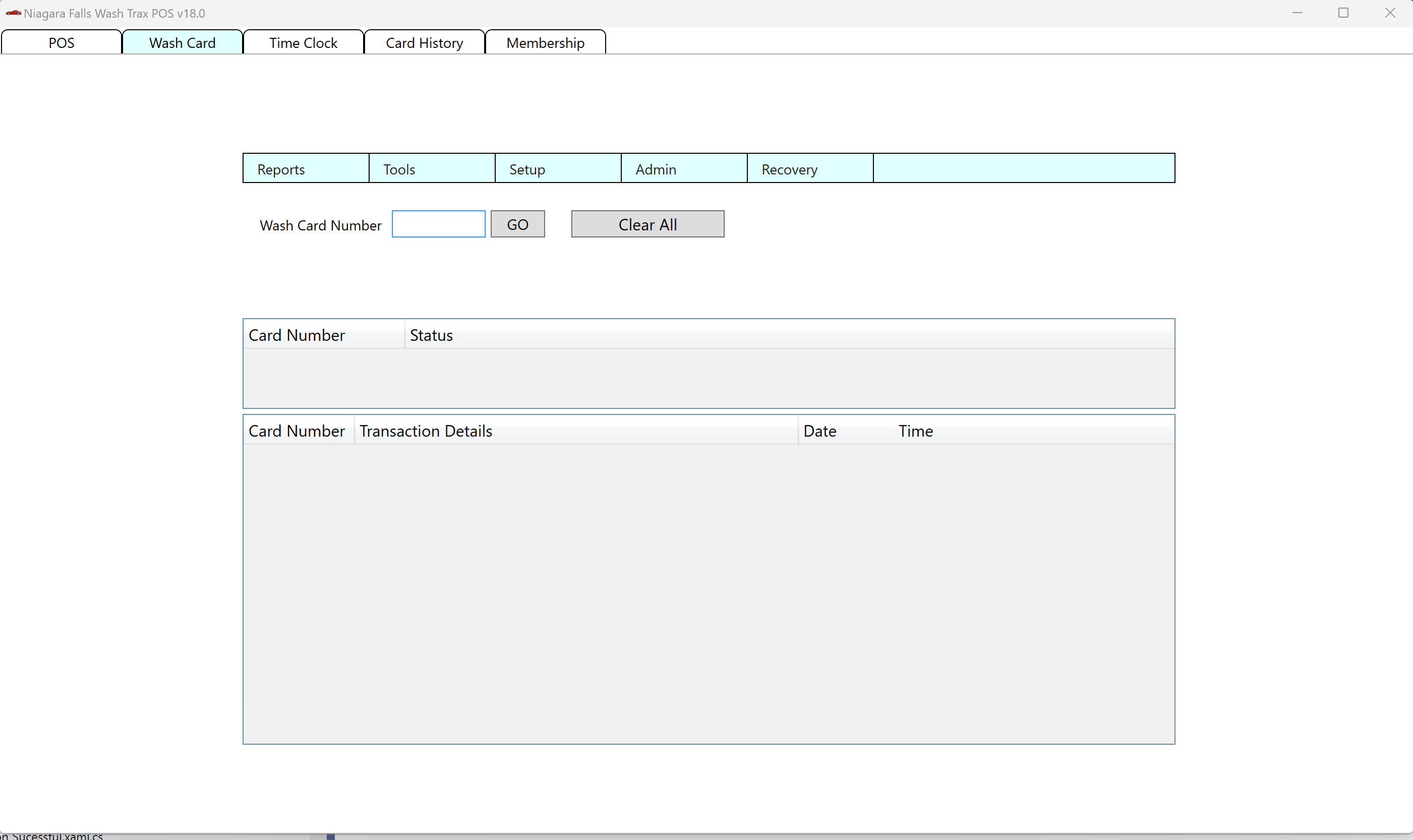Click the Reports menu item
This screenshot has width=1413, height=840.
(306, 169)
